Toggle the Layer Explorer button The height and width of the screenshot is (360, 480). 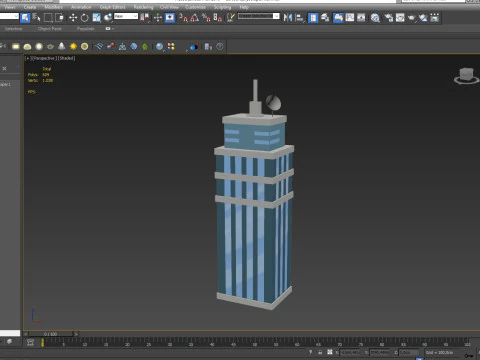tap(325, 17)
